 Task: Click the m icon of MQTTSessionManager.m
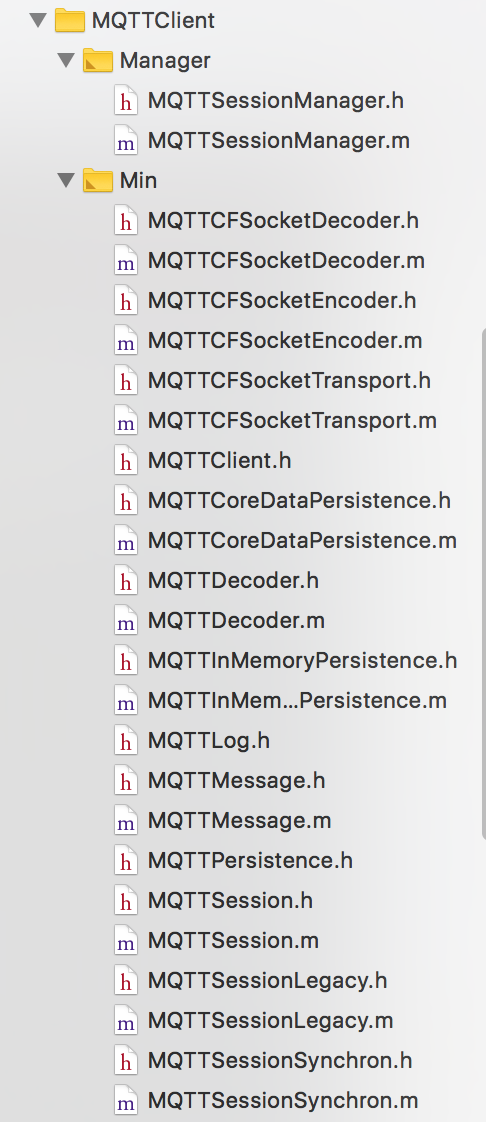coord(126,141)
